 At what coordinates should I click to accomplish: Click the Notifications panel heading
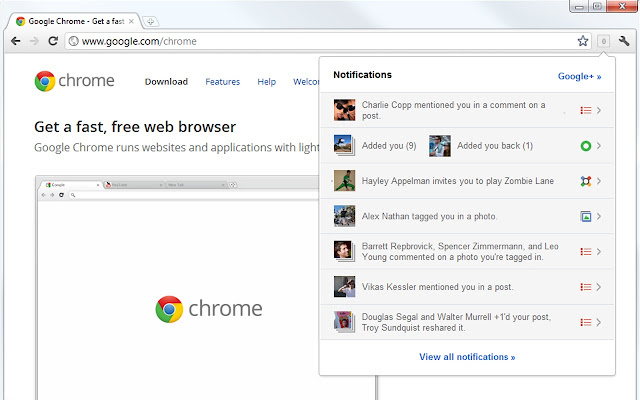point(362,75)
